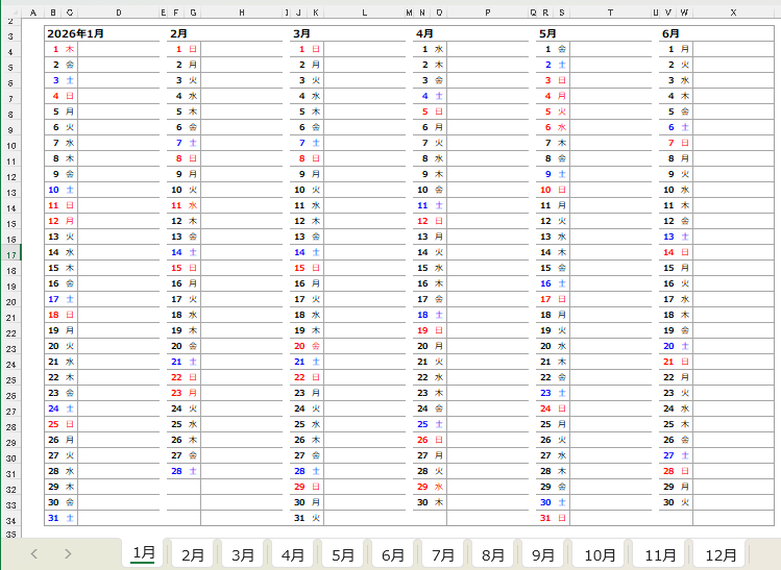
Task: Open the 10月 sheet tab
Action: click(600, 554)
